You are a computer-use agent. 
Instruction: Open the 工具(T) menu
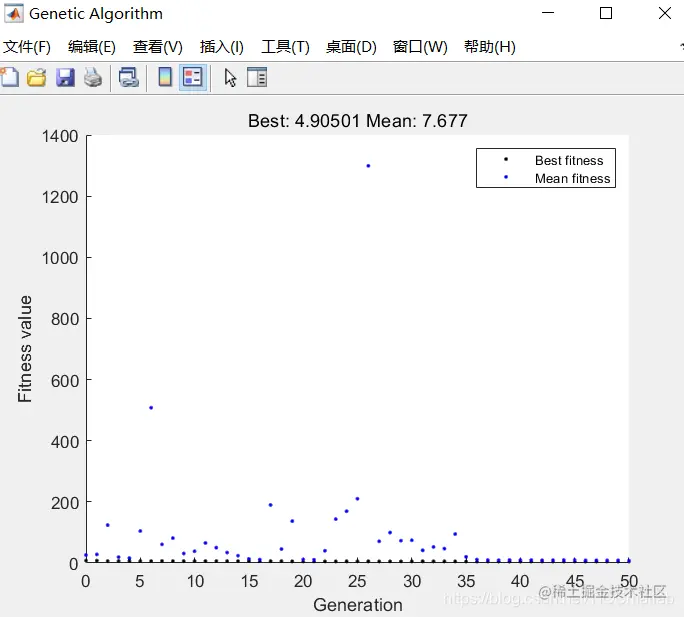[285, 47]
